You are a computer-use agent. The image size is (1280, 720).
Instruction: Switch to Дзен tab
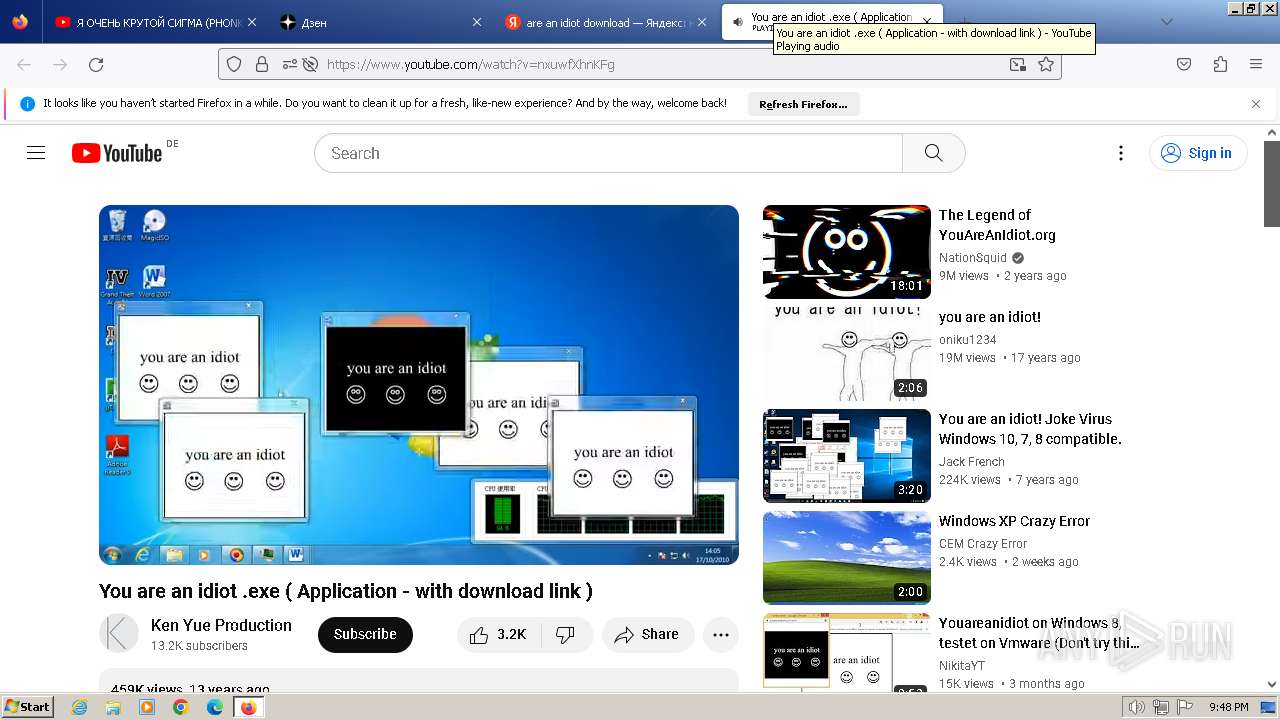click(x=381, y=22)
